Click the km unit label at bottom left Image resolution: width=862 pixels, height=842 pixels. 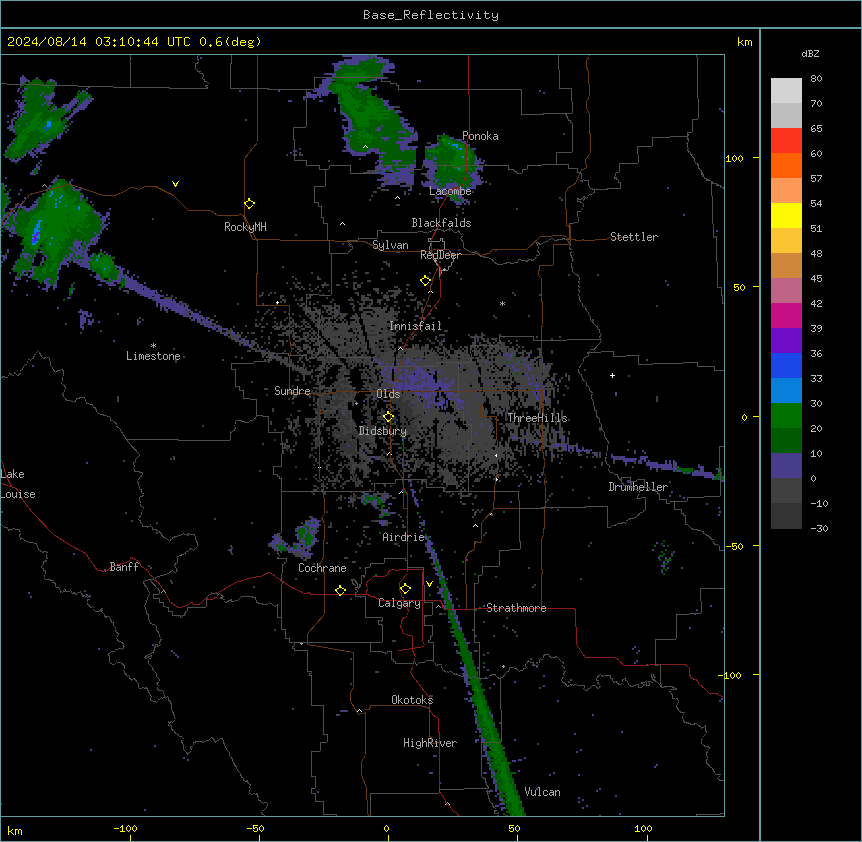(x=15, y=830)
